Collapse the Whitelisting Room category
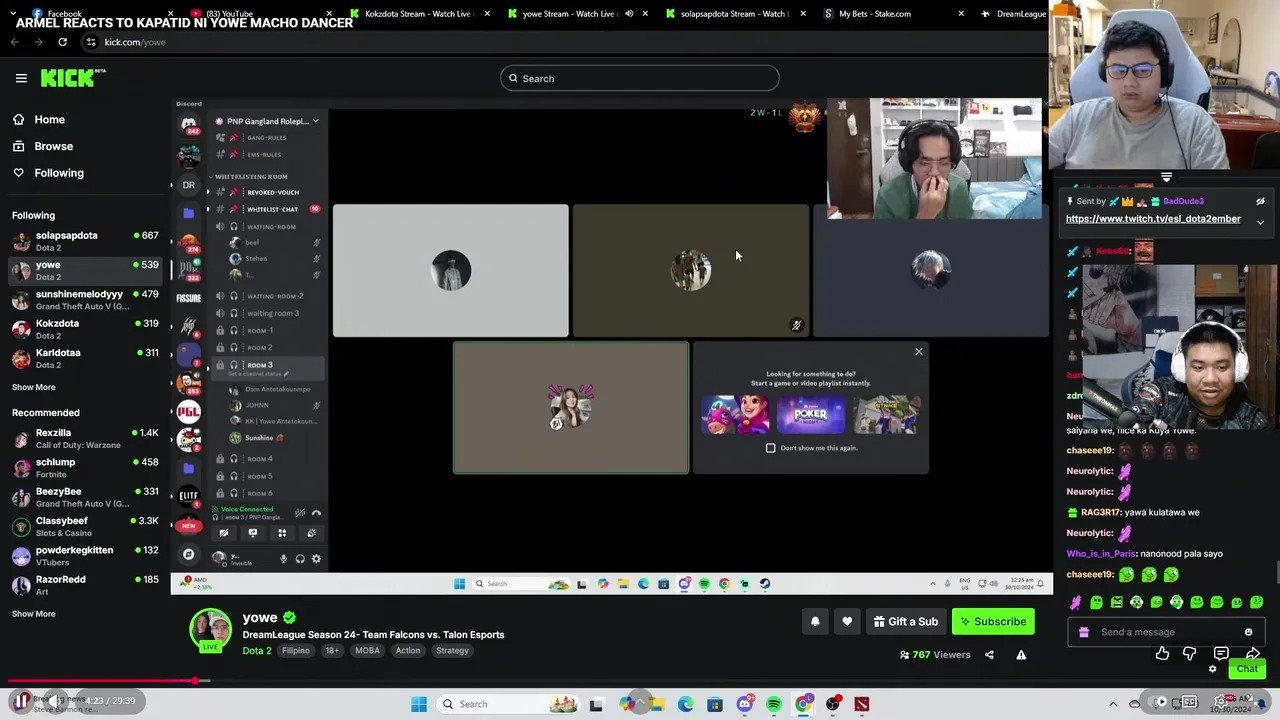 coord(250,176)
